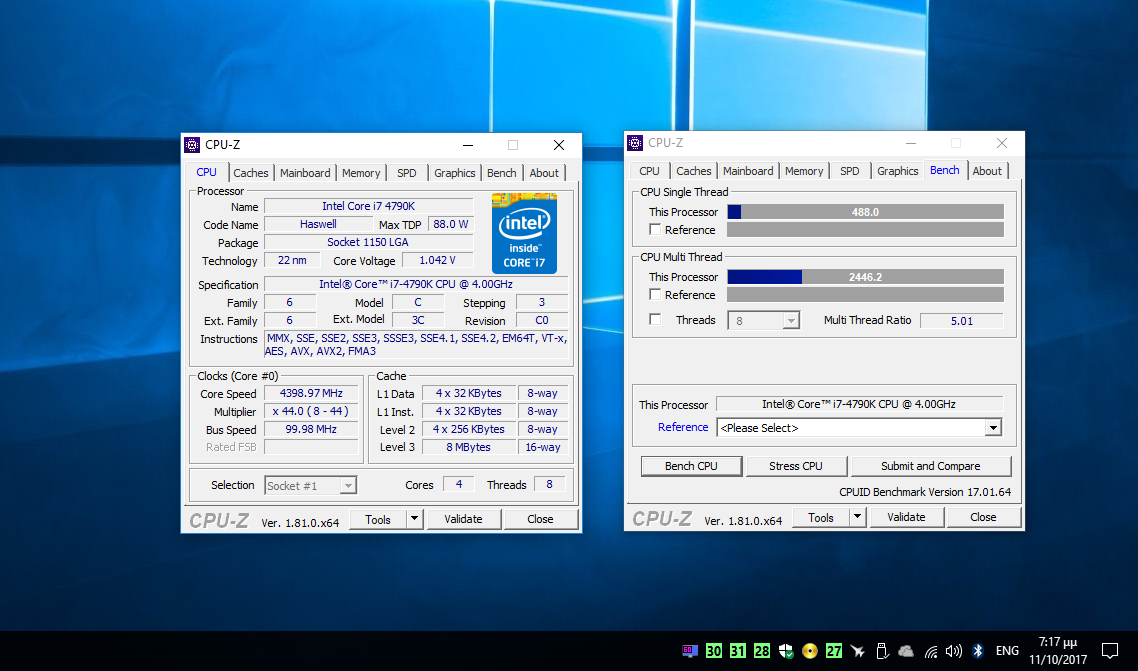Select the CPU tab in left CPU-Z window
This screenshot has height=671, width=1138.
coord(207,172)
